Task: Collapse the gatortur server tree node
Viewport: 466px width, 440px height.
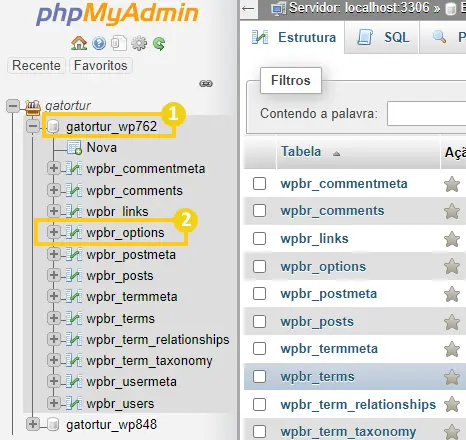Action: [13, 106]
